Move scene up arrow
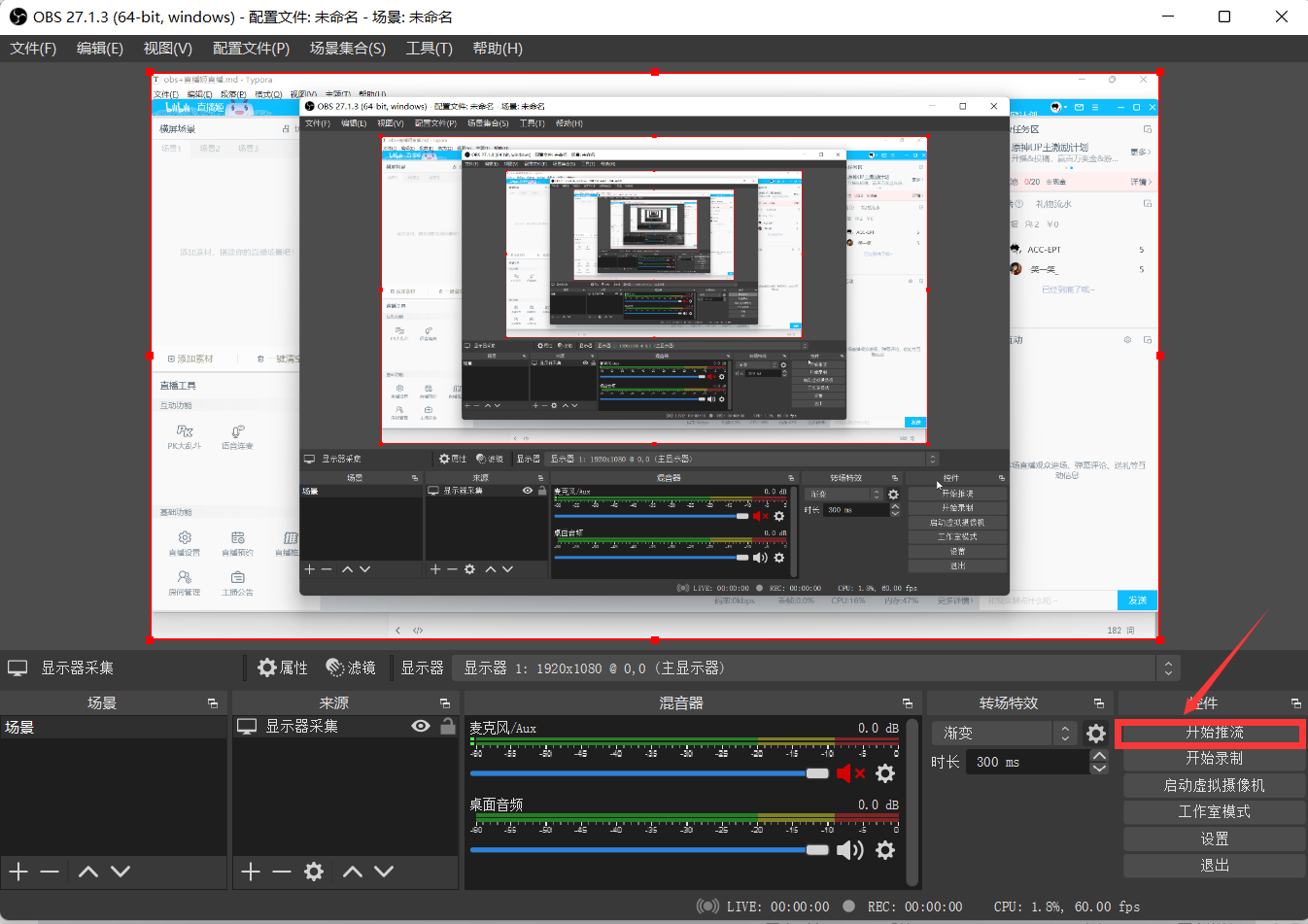Viewport: 1308px width, 924px height. 88,872
